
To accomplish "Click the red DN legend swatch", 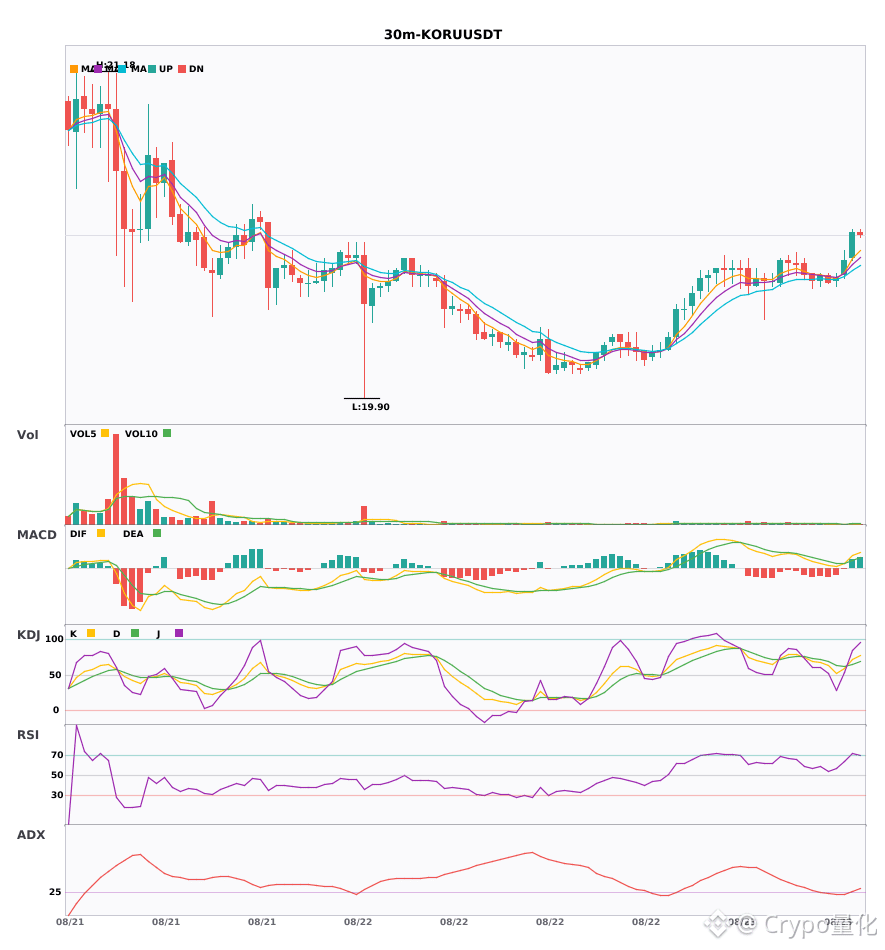I will click(182, 69).
